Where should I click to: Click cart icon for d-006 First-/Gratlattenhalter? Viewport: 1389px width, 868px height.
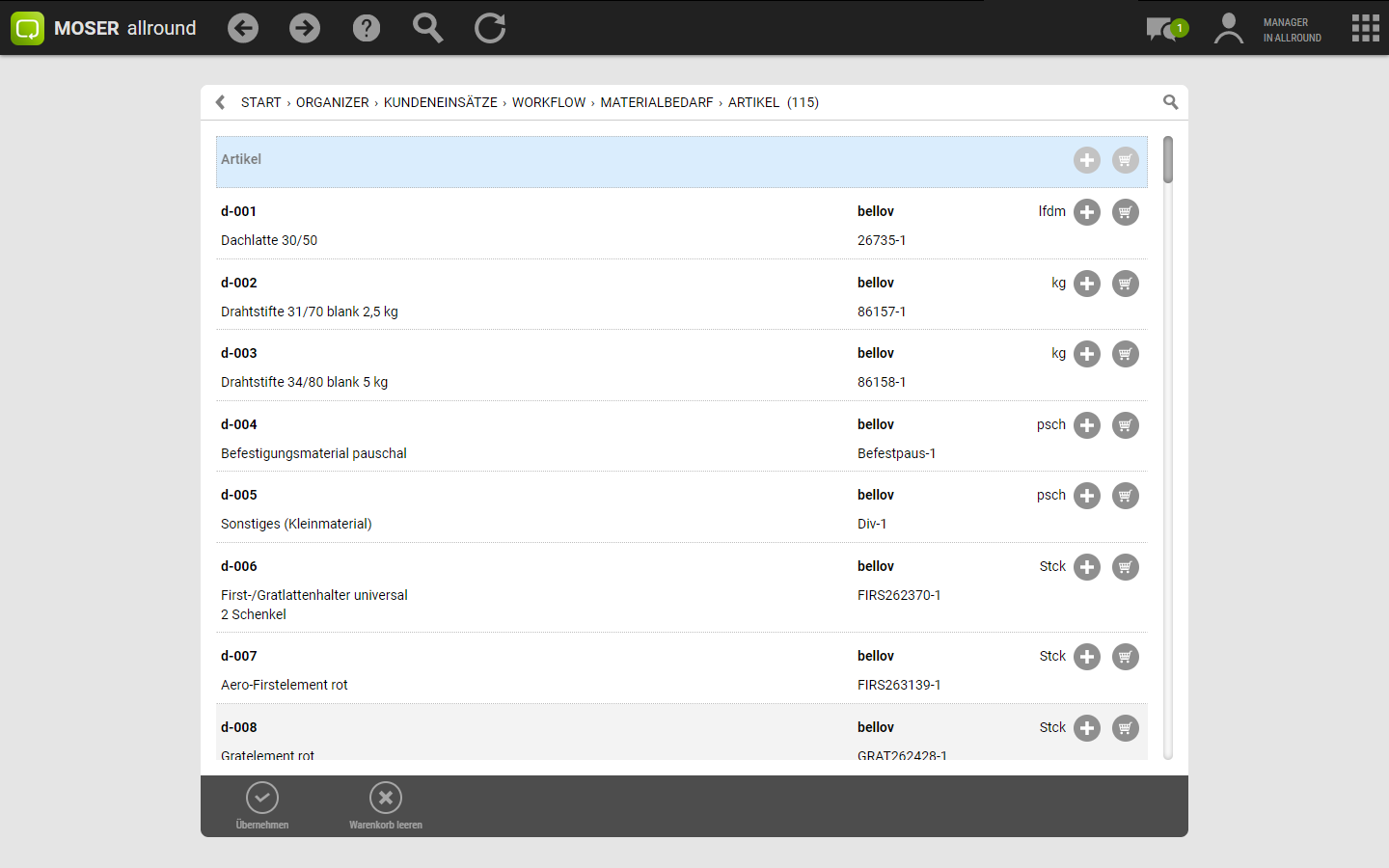click(x=1126, y=567)
